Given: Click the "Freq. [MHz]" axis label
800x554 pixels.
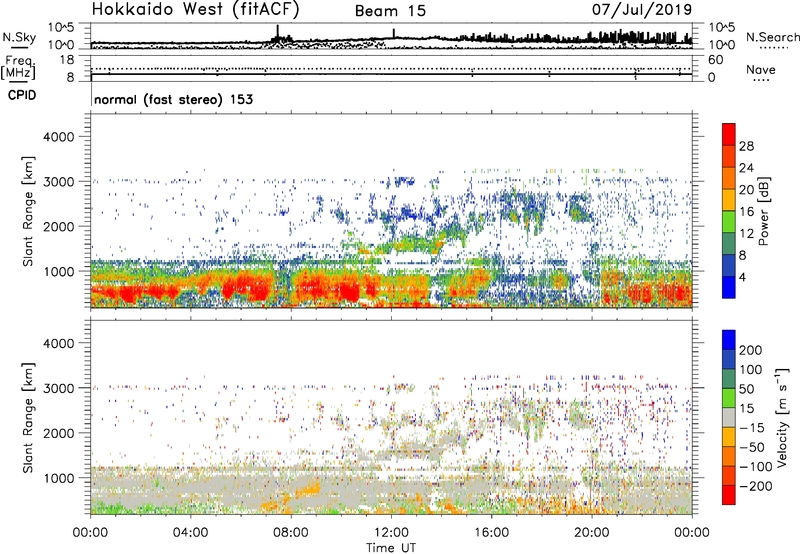Looking at the screenshot, I should (x=18, y=67).
